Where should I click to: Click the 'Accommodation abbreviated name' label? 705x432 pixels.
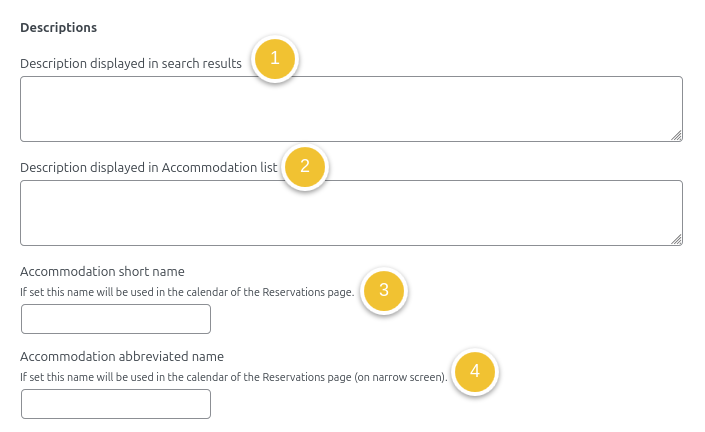[122, 356]
